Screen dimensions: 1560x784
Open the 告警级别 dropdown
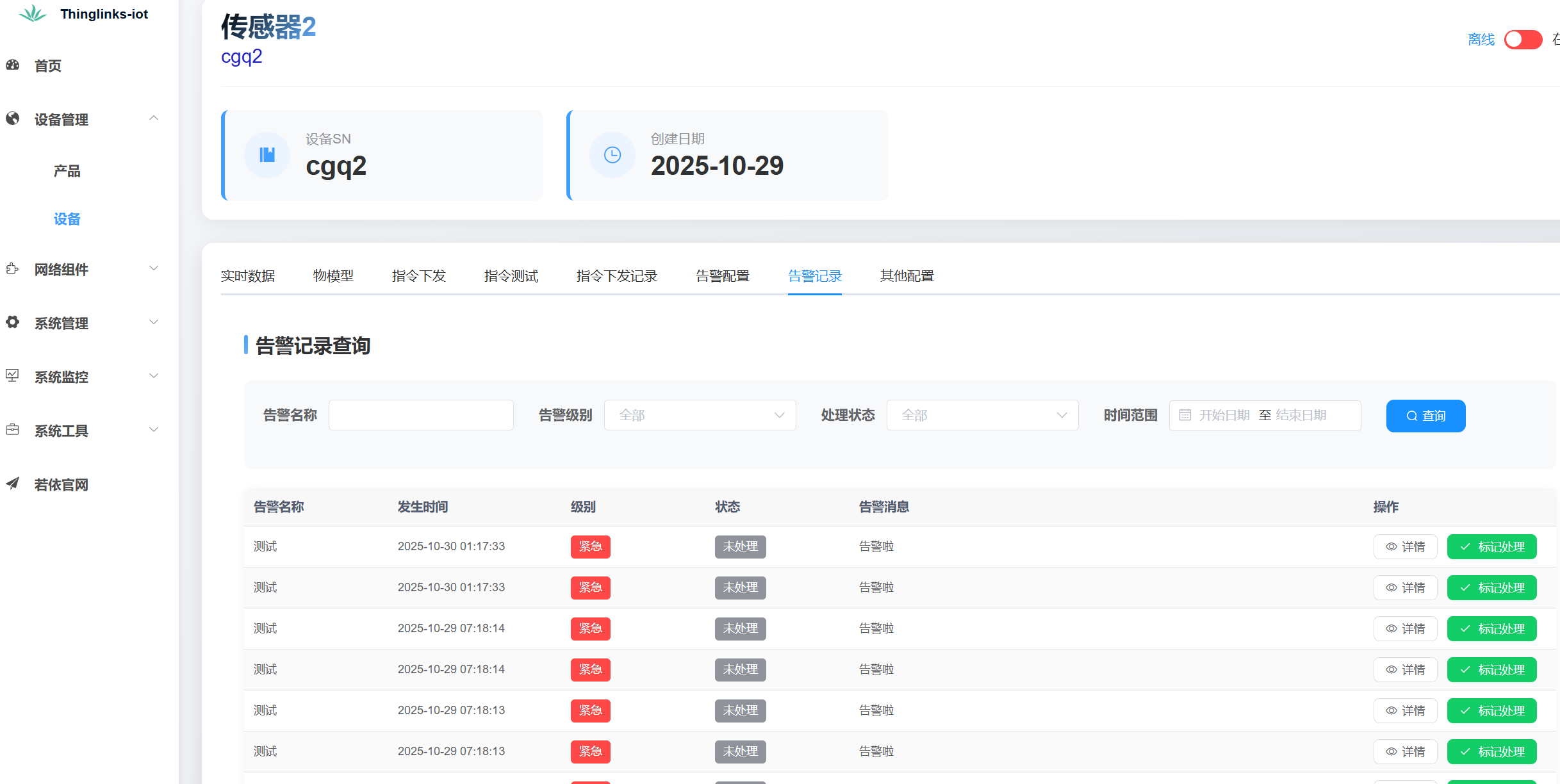click(700, 415)
